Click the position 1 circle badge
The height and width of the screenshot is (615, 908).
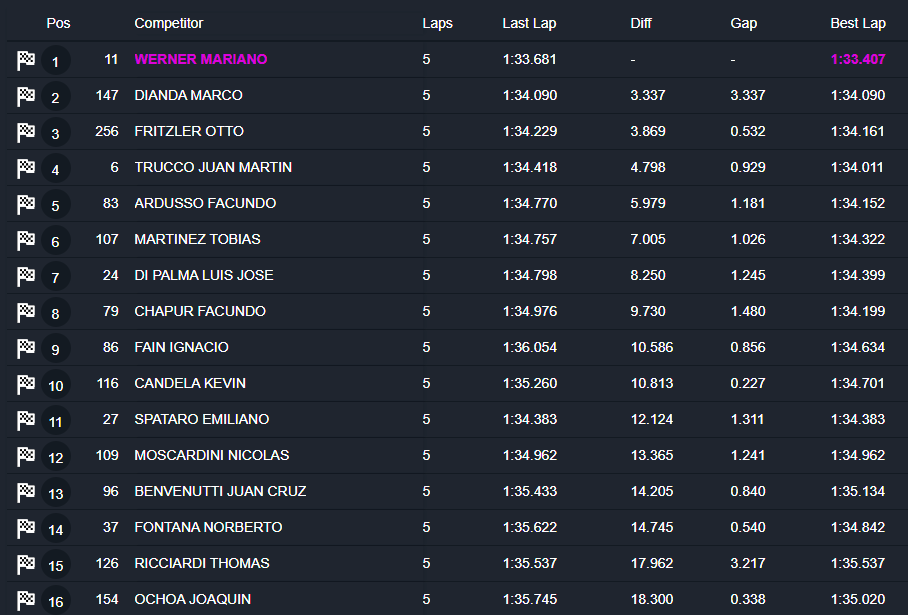(x=56, y=60)
